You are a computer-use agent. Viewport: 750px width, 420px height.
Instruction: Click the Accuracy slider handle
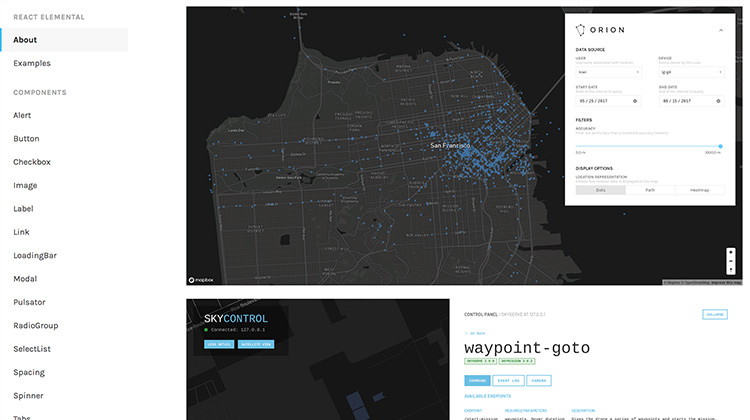pos(720,146)
